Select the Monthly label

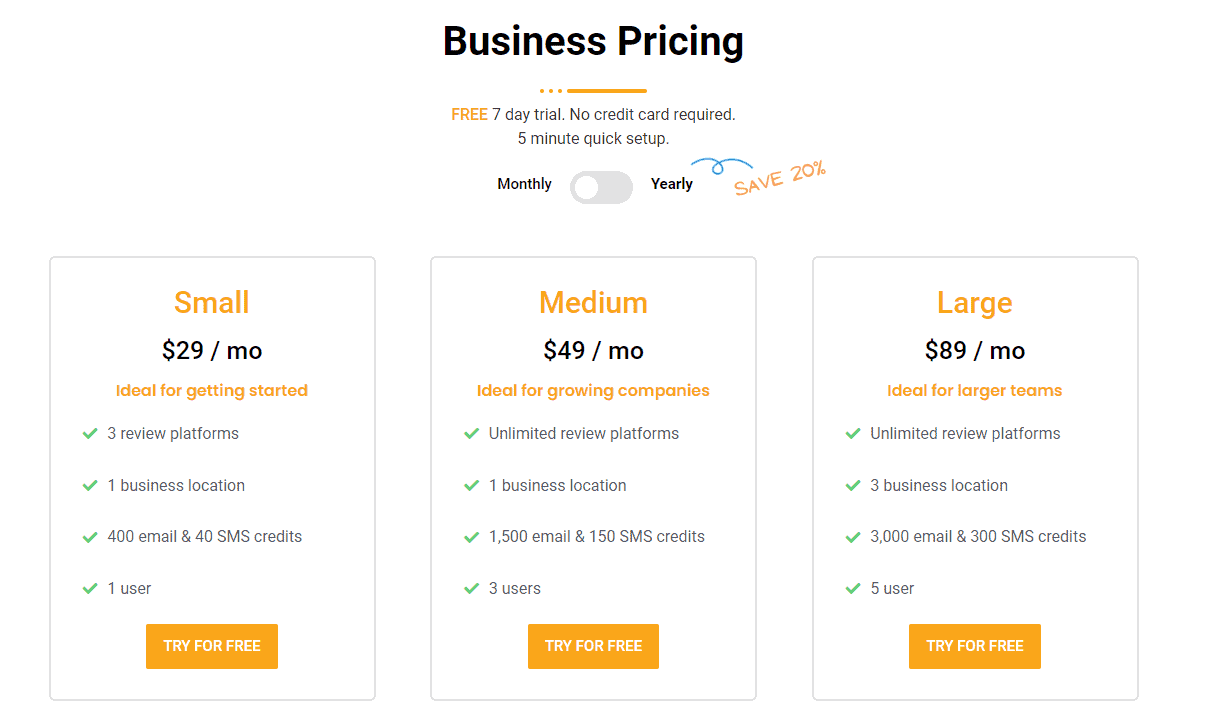[524, 184]
